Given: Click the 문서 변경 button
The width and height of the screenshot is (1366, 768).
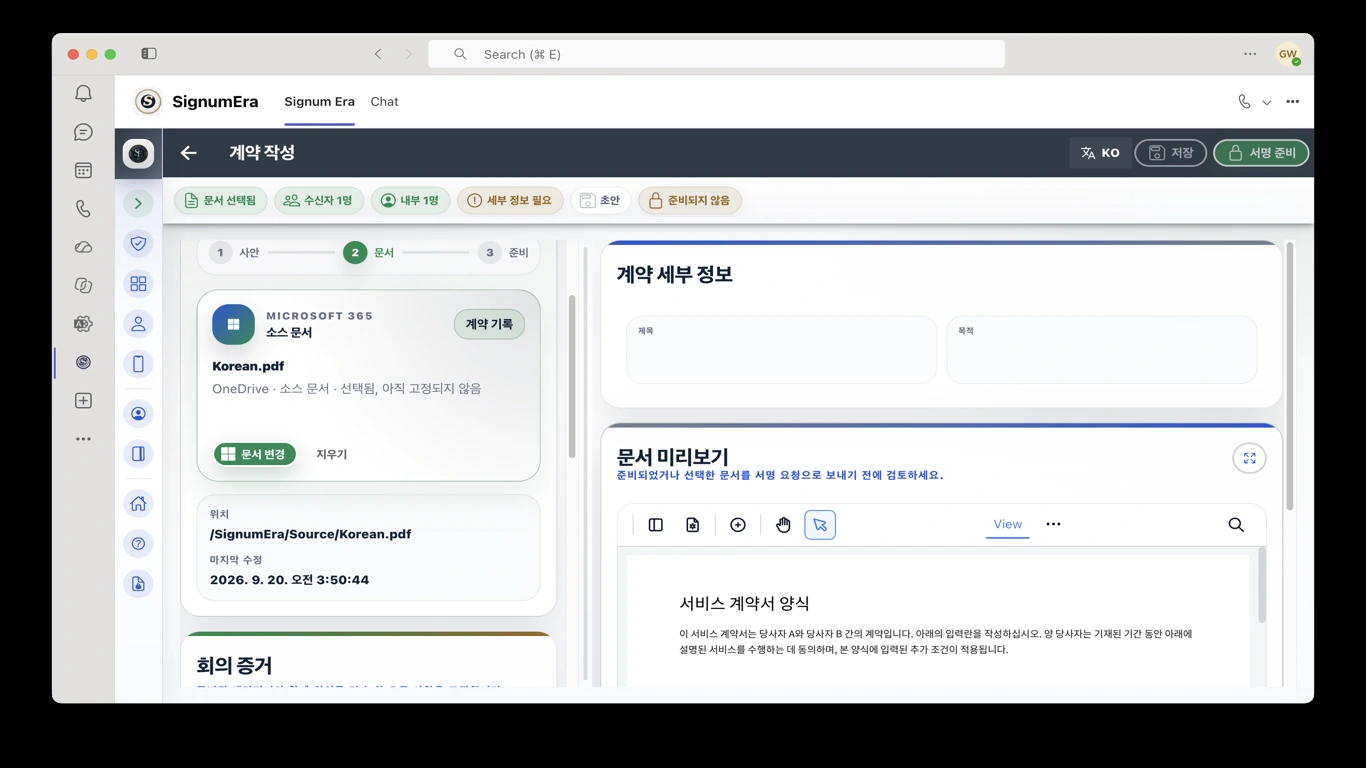Looking at the screenshot, I should click(x=255, y=454).
